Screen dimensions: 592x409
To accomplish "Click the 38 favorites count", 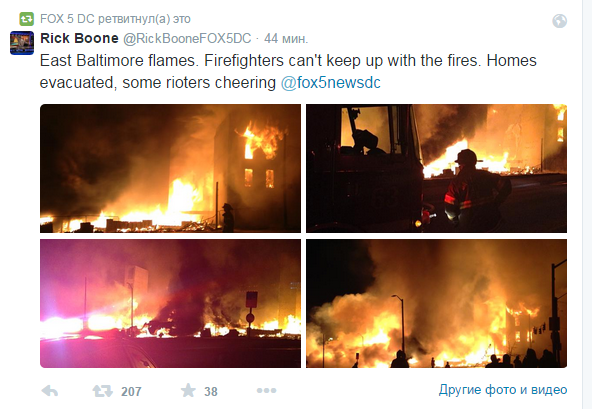I will point(211,392).
